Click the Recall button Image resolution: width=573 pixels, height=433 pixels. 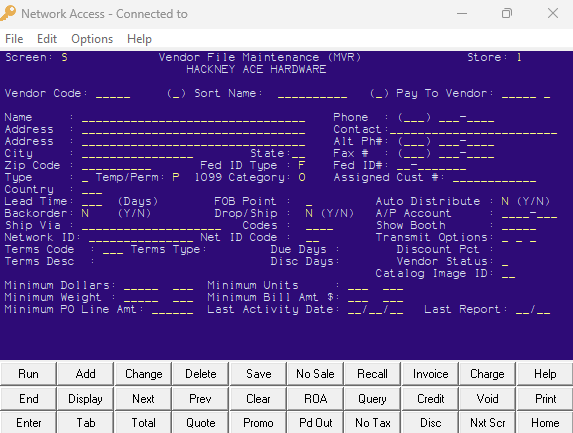pyautogui.click(x=372, y=374)
